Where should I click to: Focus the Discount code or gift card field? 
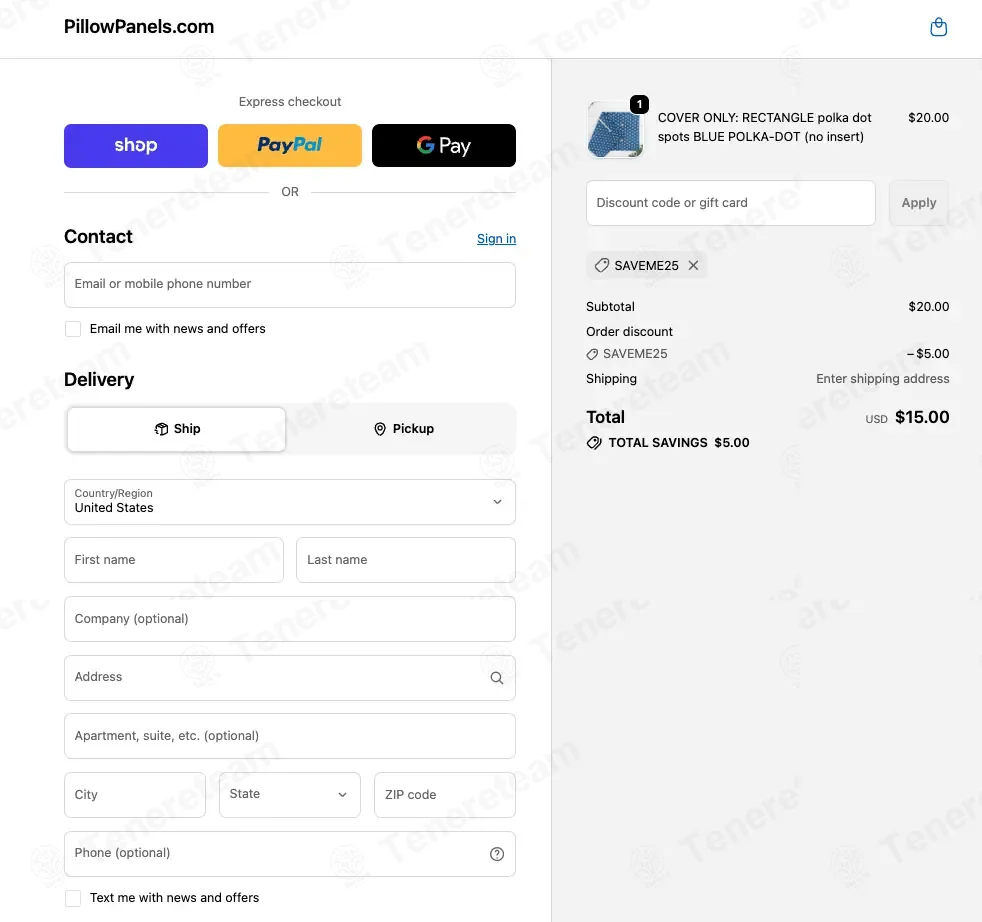coord(731,203)
